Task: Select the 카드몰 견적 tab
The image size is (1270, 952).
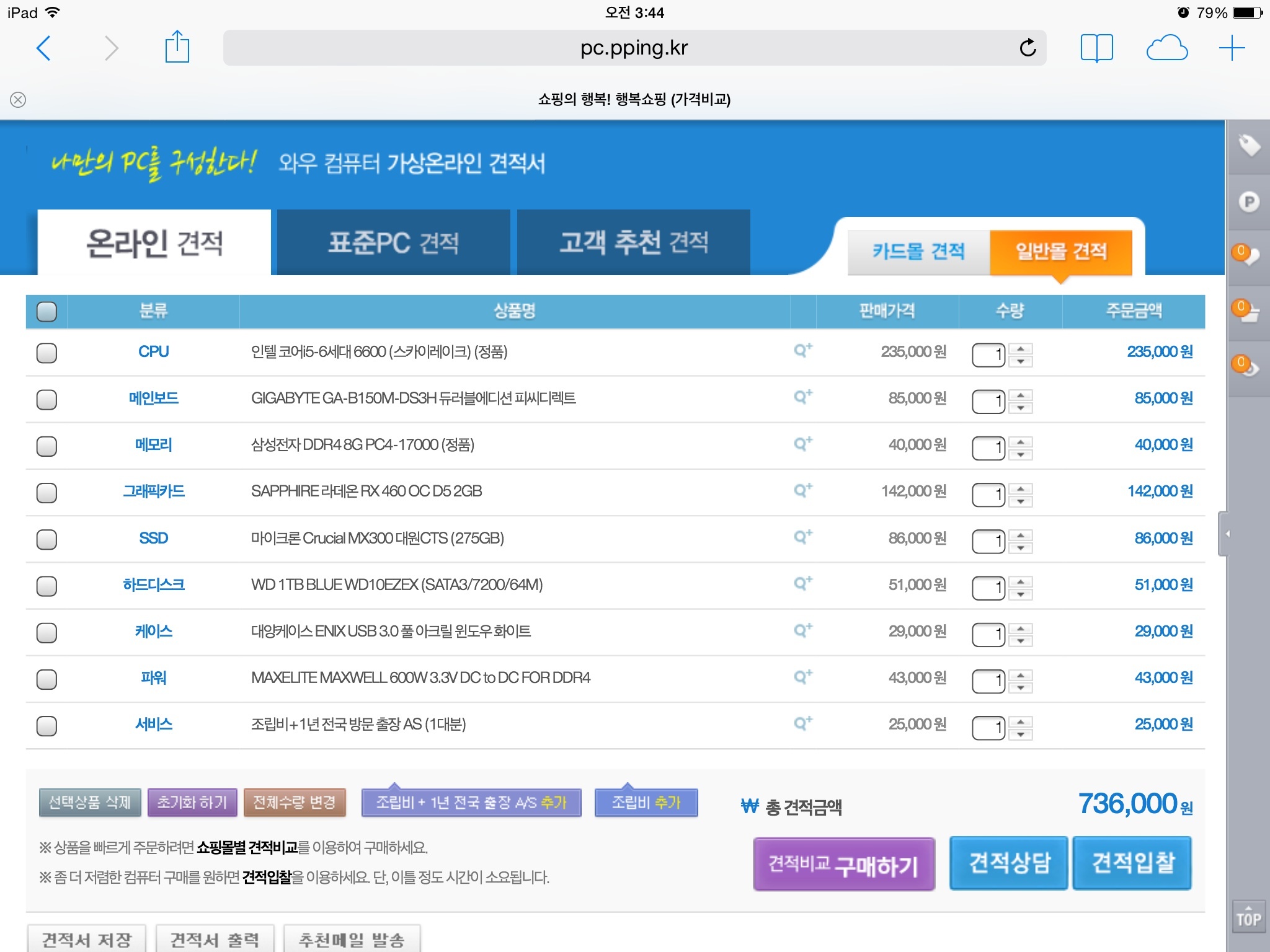Action: tap(918, 252)
